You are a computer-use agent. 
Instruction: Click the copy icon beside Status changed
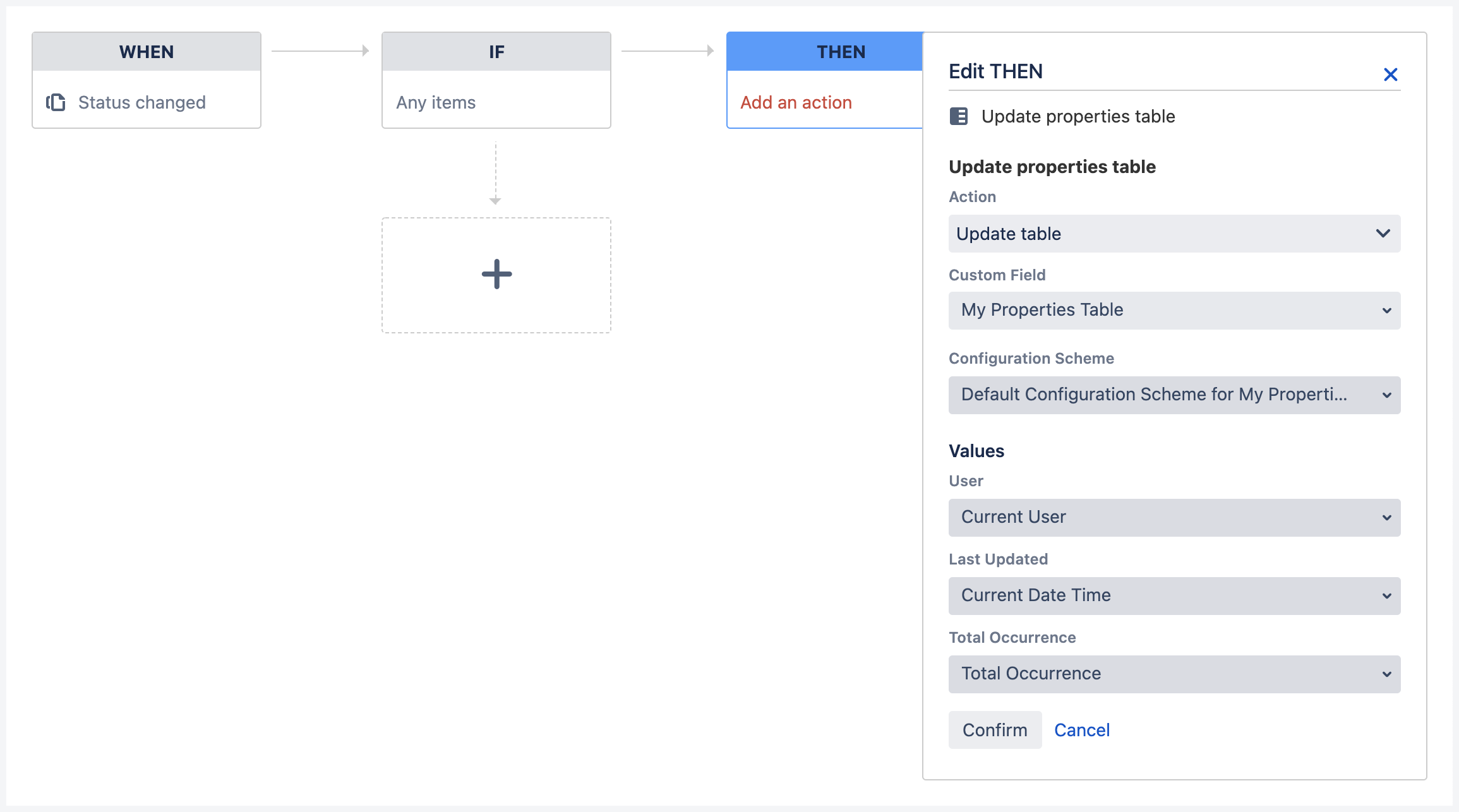coord(56,102)
